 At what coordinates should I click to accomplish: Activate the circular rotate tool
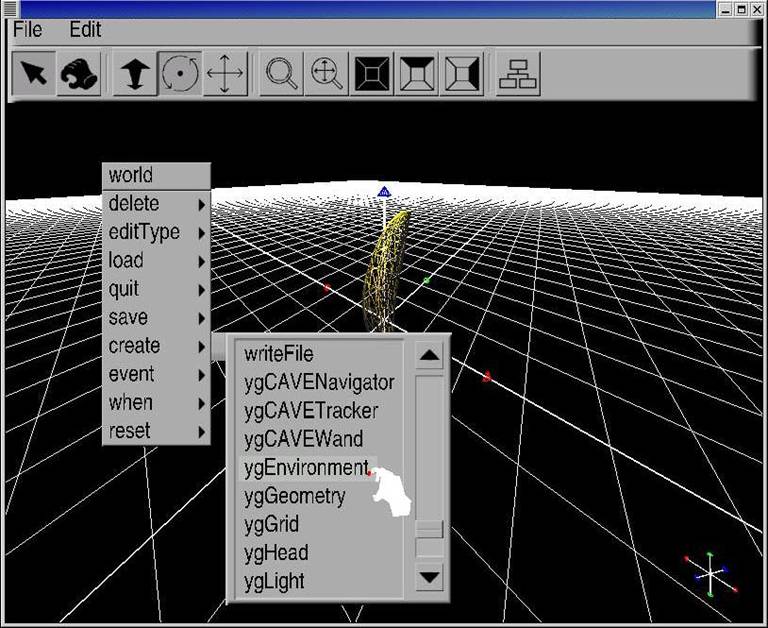pyautogui.click(x=180, y=73)
